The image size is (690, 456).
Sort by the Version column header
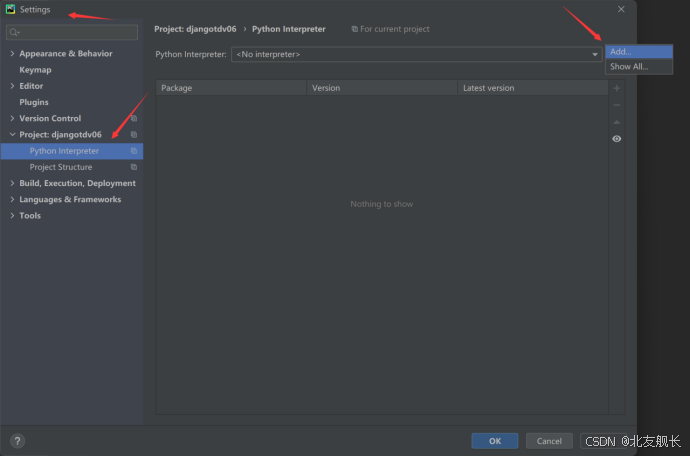pos(382,88)
